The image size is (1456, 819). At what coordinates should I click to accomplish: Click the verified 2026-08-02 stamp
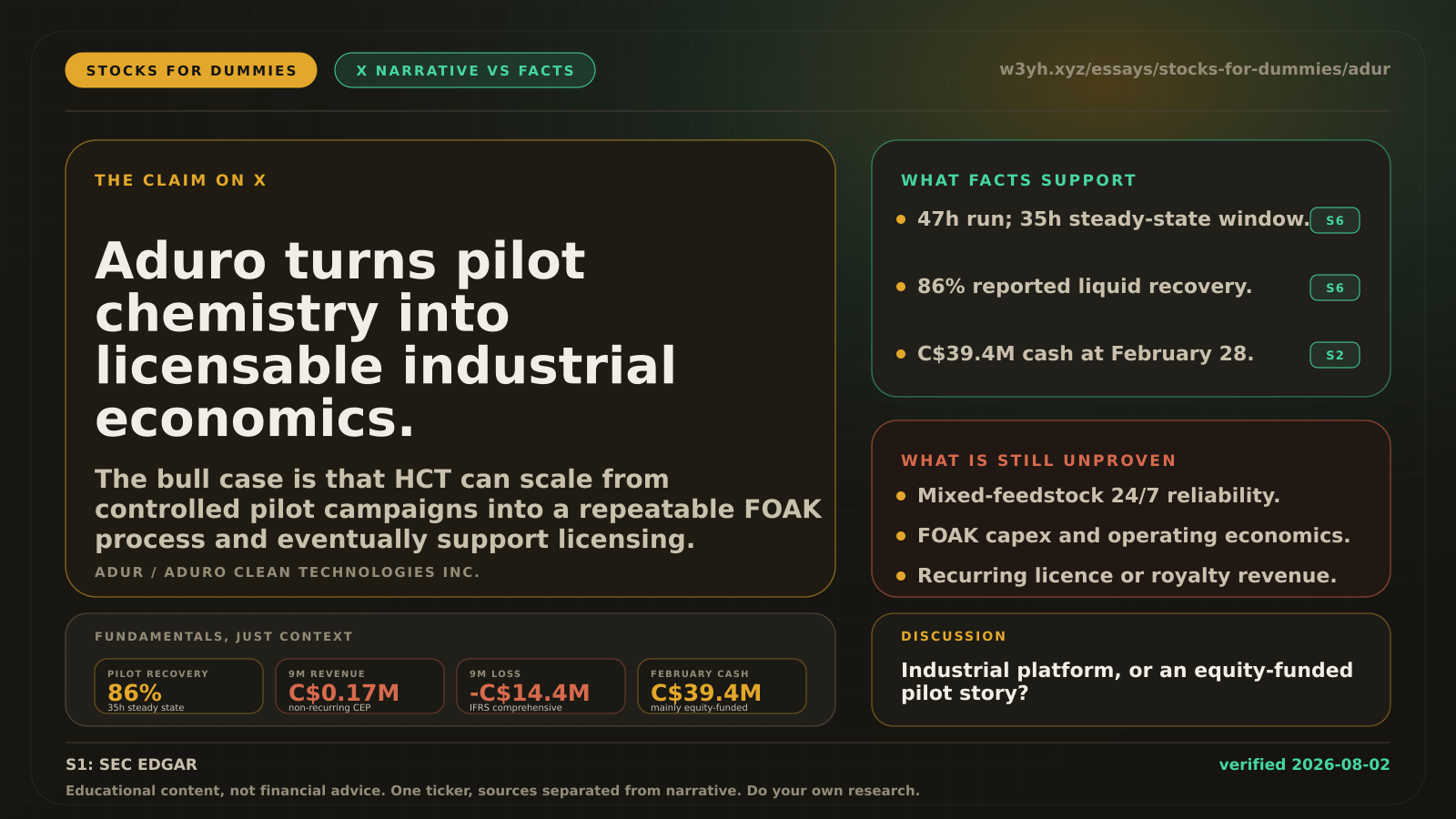[1304, 764]
